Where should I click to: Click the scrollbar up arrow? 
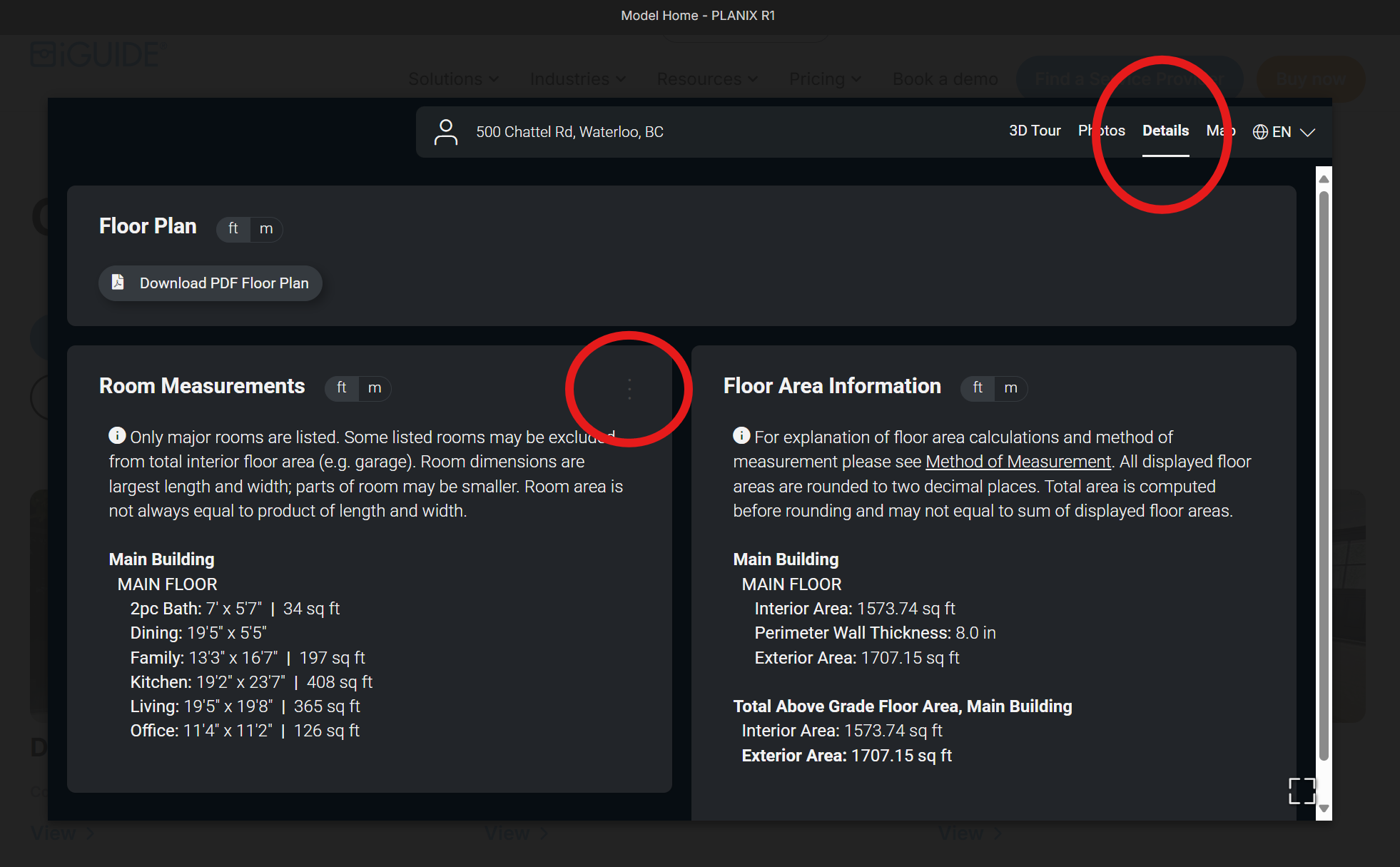point(1324,179)
